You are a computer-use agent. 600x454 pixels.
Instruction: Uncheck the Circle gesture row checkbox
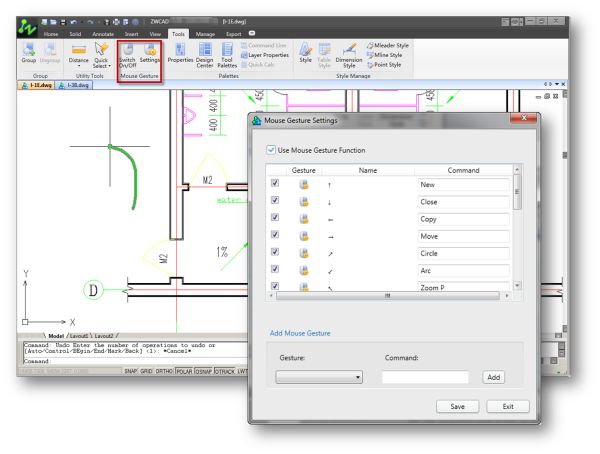275,252
